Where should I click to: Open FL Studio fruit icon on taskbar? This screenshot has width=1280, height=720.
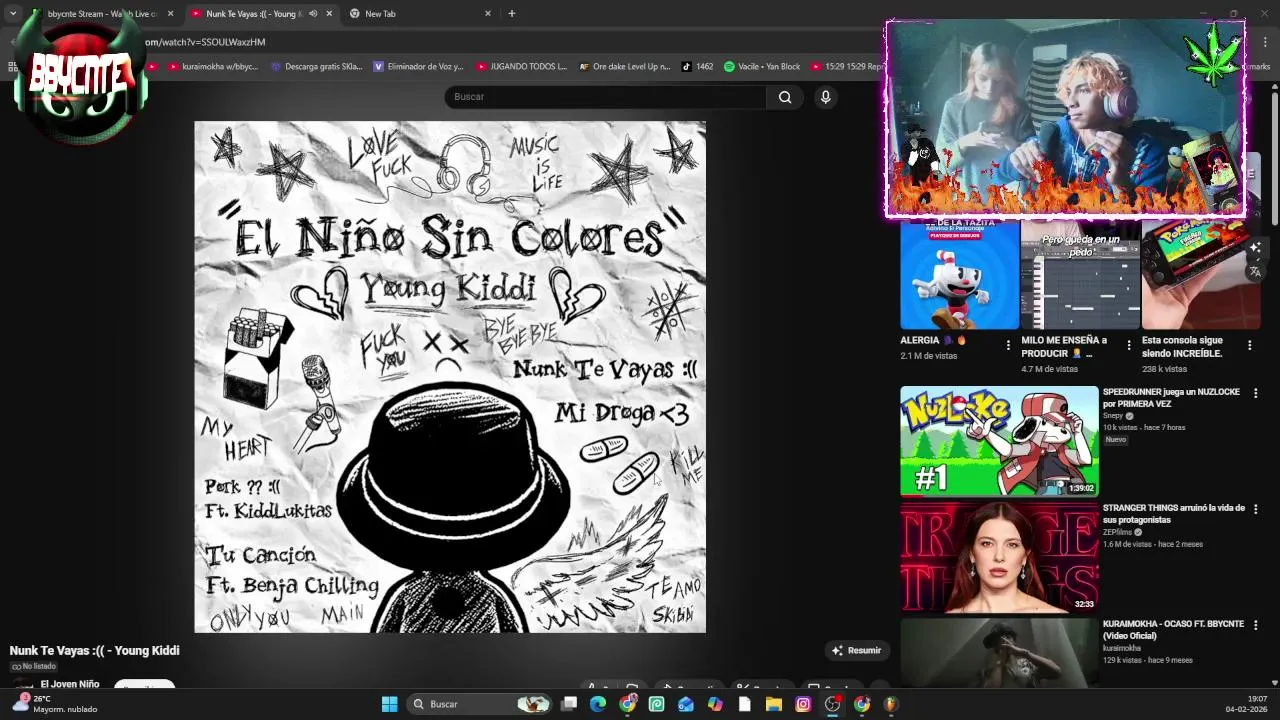coord(890,704)
